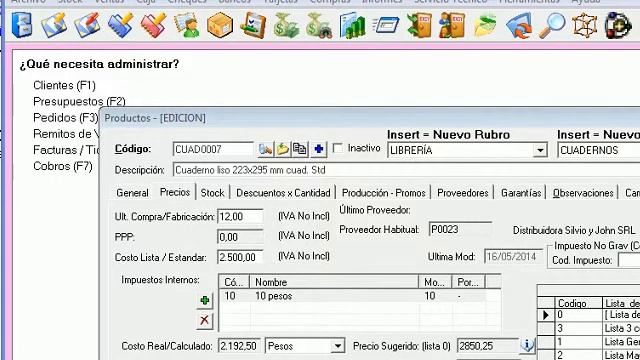Image resolution: width=640 pixels, height=360 pixels.
Task: Select the red stamp toolbar icon
Action: click(153, 25)
